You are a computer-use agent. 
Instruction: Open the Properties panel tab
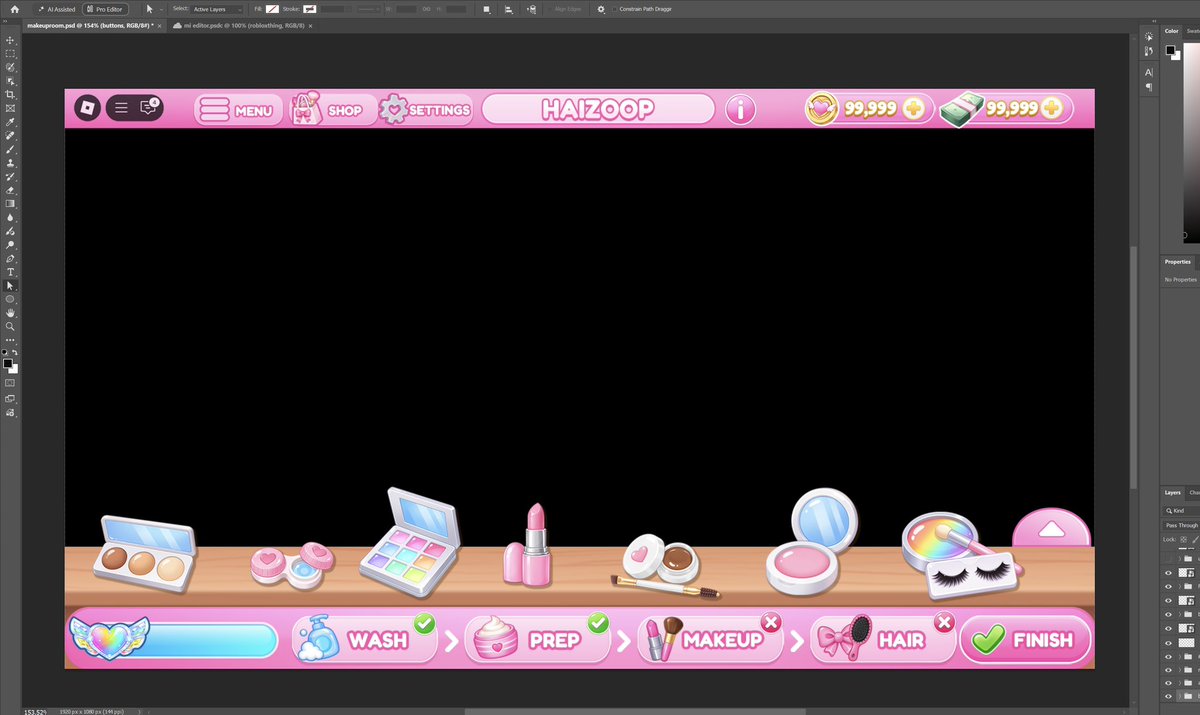point(1177,262)
